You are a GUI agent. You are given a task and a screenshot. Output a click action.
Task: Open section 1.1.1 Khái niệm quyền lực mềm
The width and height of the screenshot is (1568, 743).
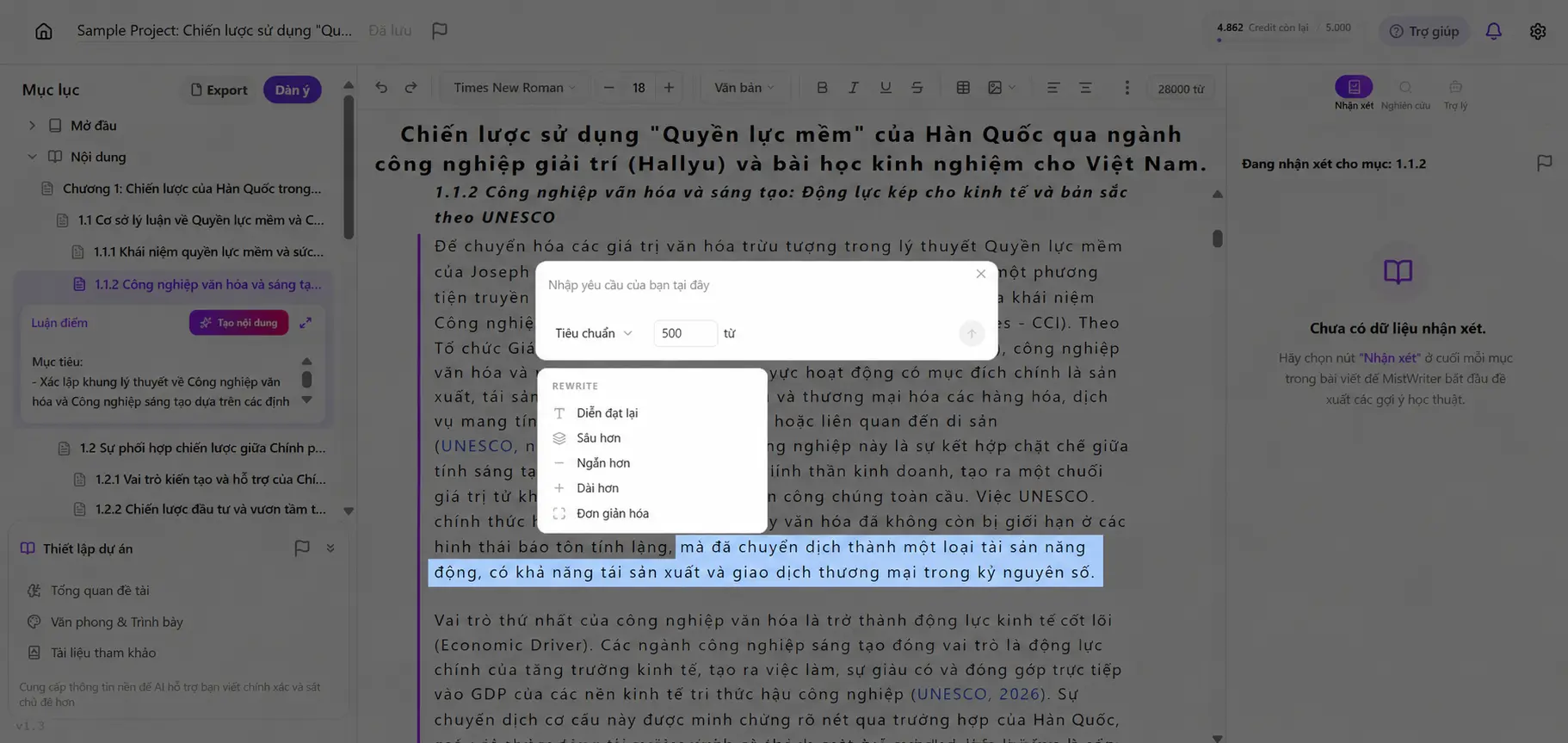tap(199, 252)
